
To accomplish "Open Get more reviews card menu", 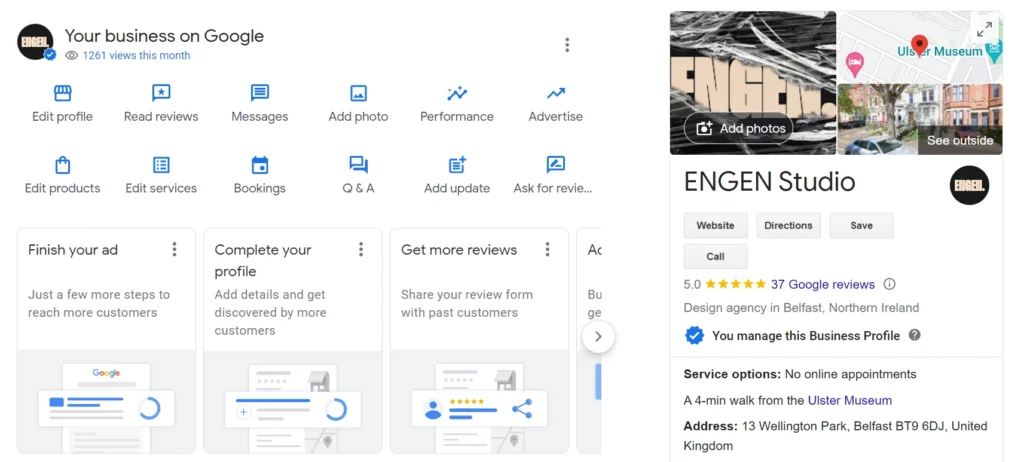I will pos(547,249).
